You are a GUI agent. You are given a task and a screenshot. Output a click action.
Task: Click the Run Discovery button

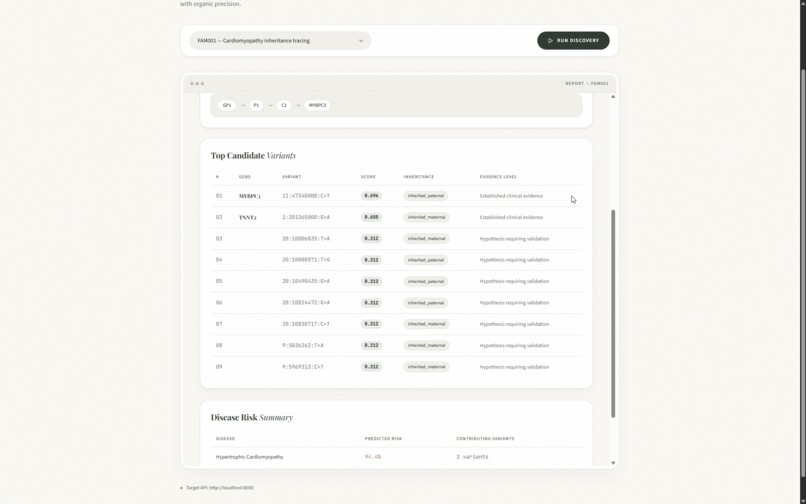tap(573, 41)
